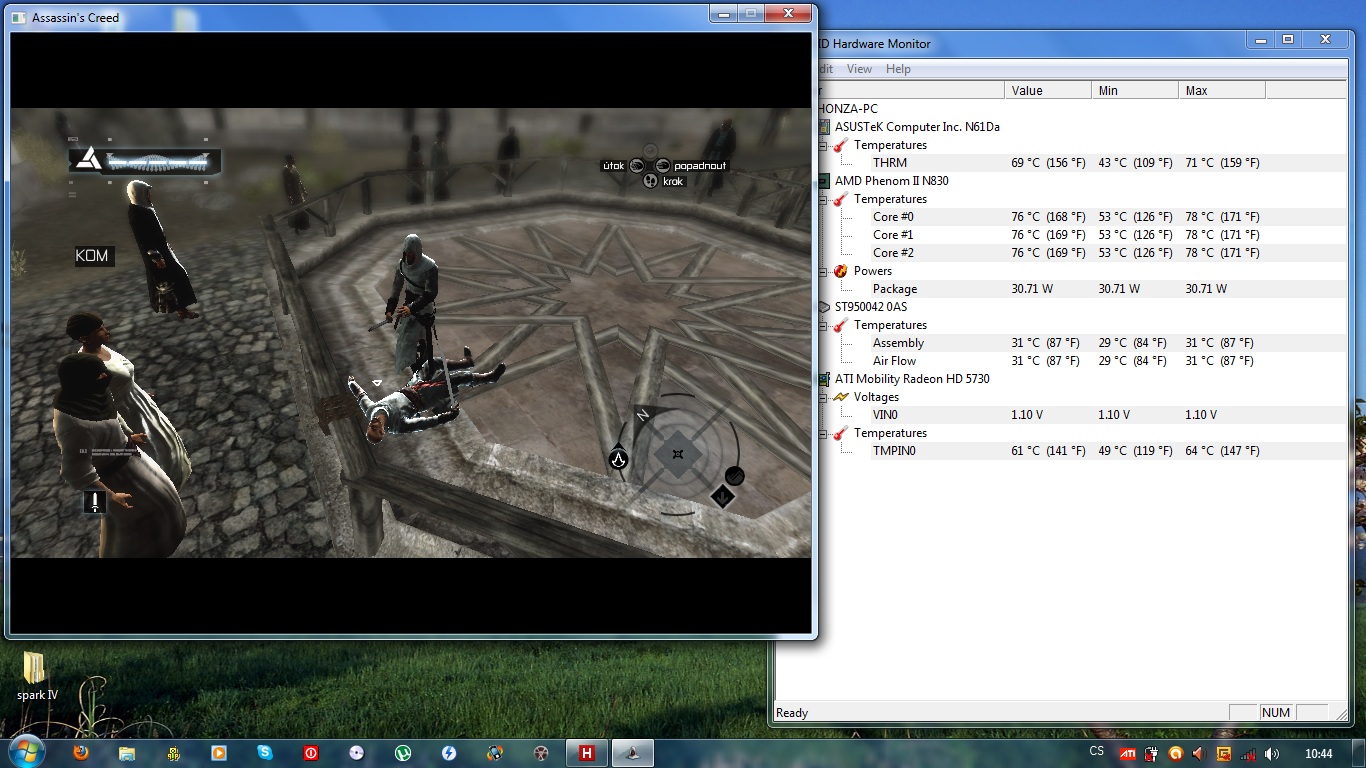Image resolution: width=1366 pixels, height=768 pixels.
Task: Click the 30.71 W value in the Value column
Action: (x=1032, y=289)
